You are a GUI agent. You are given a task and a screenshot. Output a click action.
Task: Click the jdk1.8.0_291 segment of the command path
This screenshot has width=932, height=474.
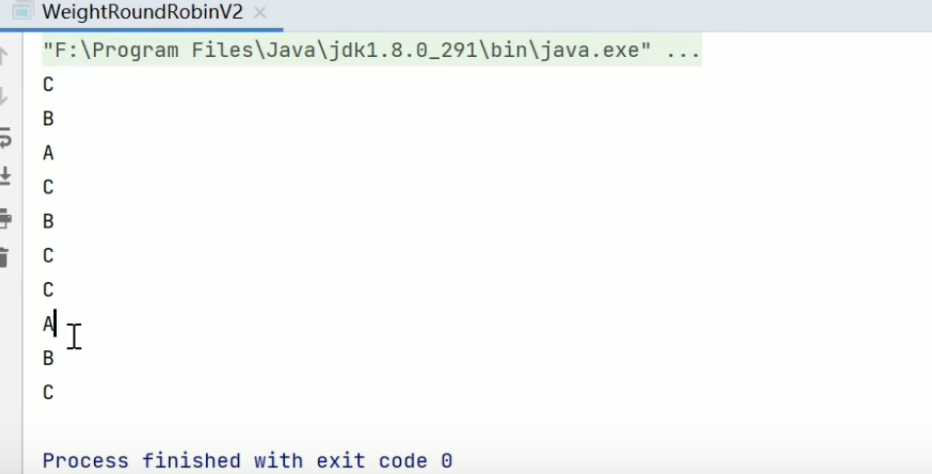pyautogui.click(x=403, y=51)
